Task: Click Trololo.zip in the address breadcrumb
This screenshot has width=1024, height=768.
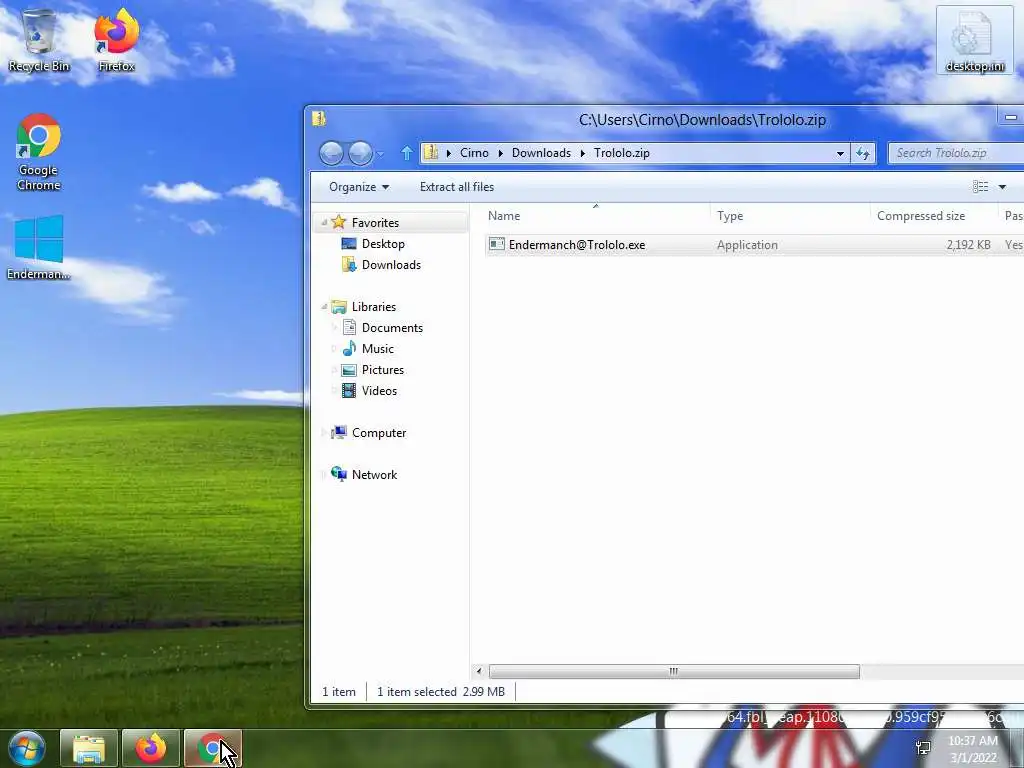Action: pyautogui.click(x=621, y=153)
